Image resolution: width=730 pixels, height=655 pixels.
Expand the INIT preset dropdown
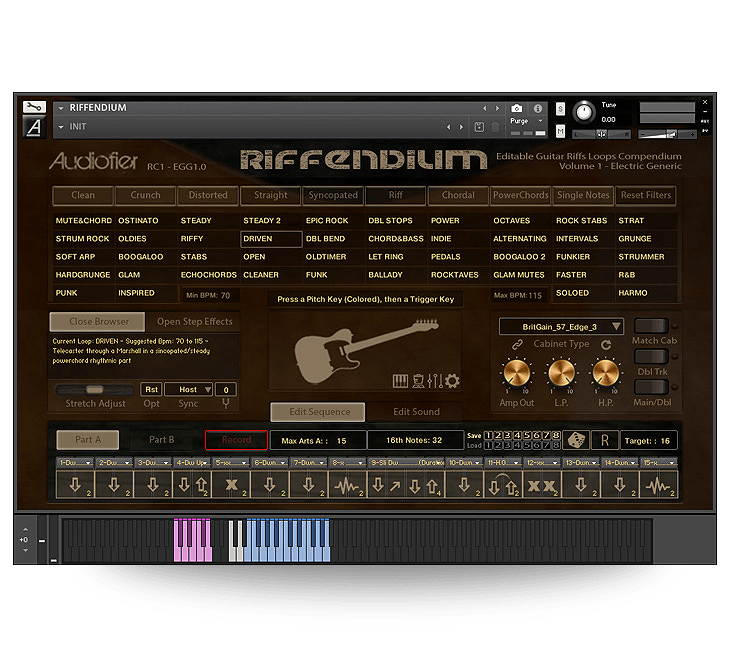[x=61, y=127]
